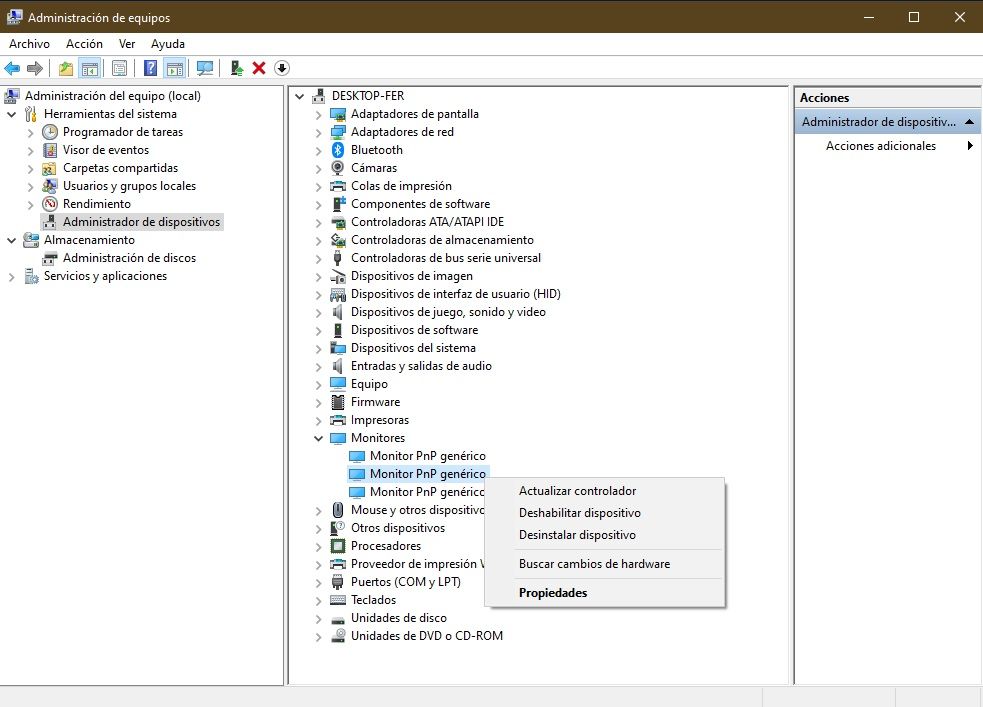Select Dispositivos de juego, sonido y video
This screenshot has height=707, width=983.
[448, 312]
